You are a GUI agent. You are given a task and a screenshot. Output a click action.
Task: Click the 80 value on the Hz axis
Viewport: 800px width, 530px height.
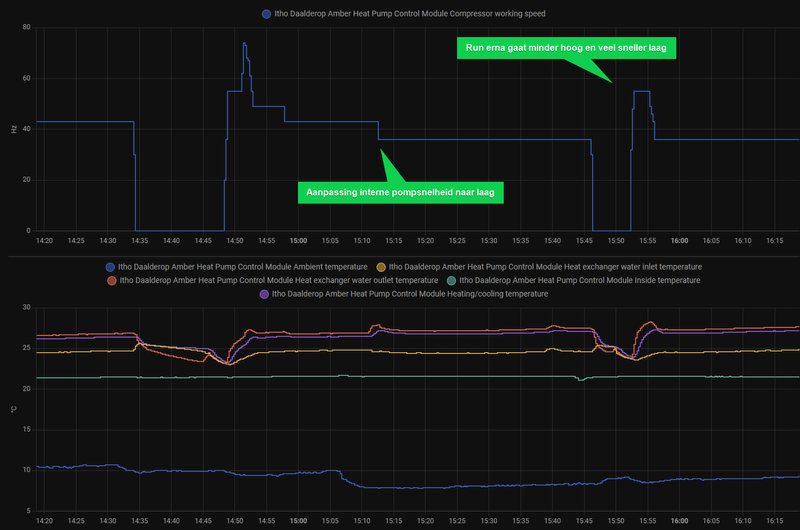tap(27, 27)
